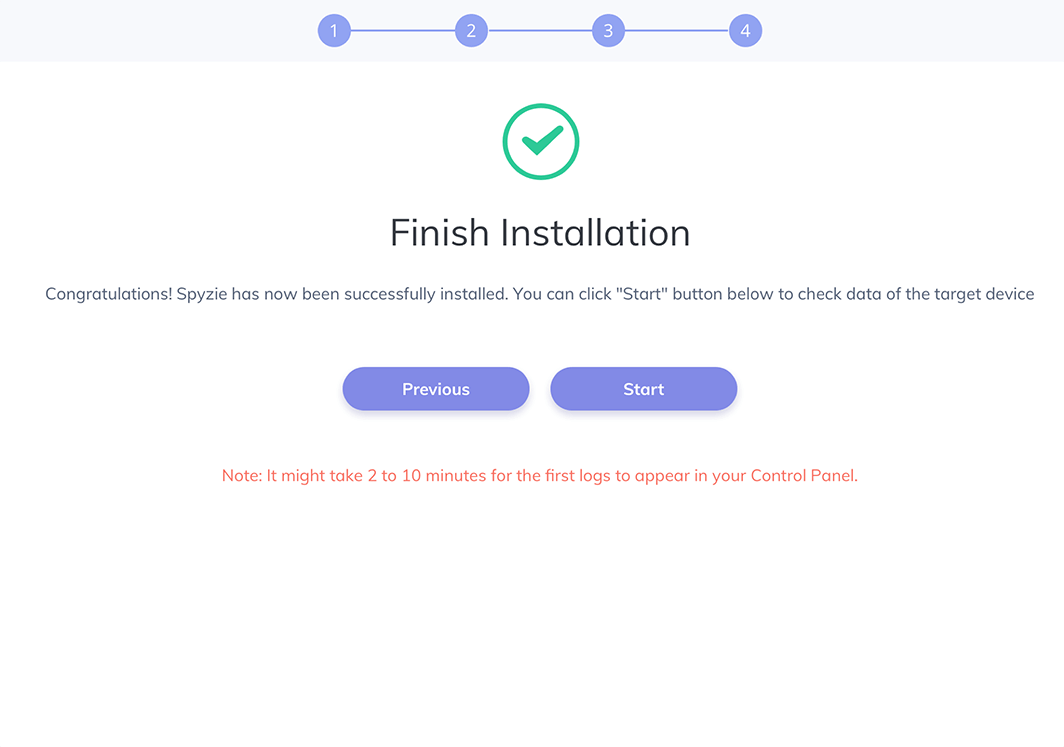Click the word Spyzie in the message
Image resolution: width=1064 pixels, height=747 pixels.
pyautogui.click(x=203, y=294)
